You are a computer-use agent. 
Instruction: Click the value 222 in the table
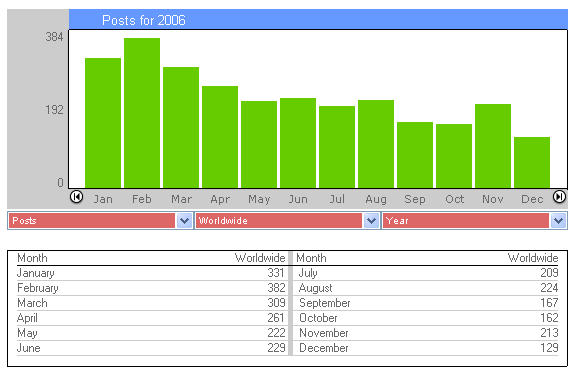276,333
